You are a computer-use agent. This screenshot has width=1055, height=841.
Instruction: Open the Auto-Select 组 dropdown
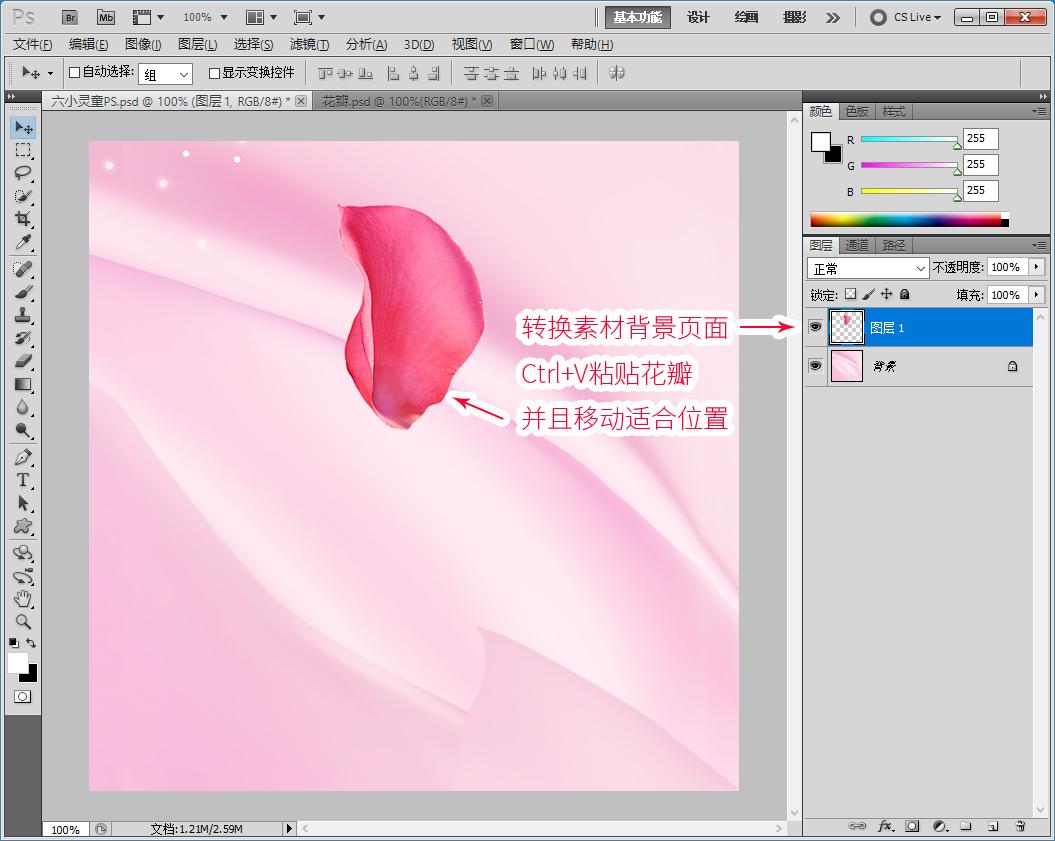(166, 74)
